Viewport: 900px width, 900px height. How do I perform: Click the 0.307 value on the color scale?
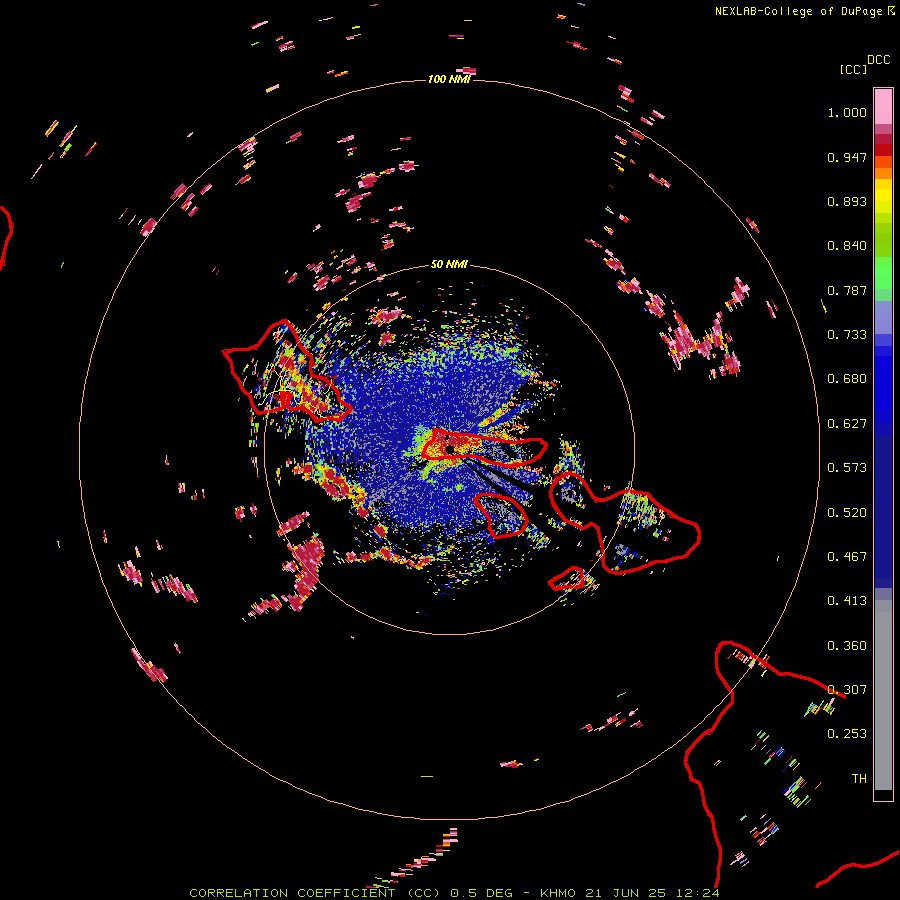[847, 690]
